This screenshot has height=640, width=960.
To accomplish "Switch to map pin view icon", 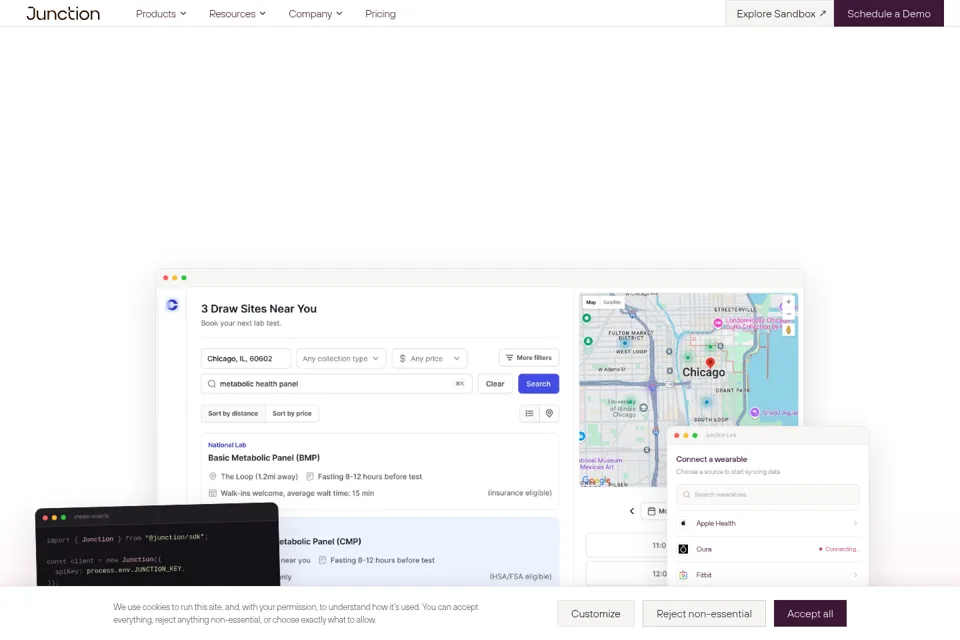I will coord(549,413).
